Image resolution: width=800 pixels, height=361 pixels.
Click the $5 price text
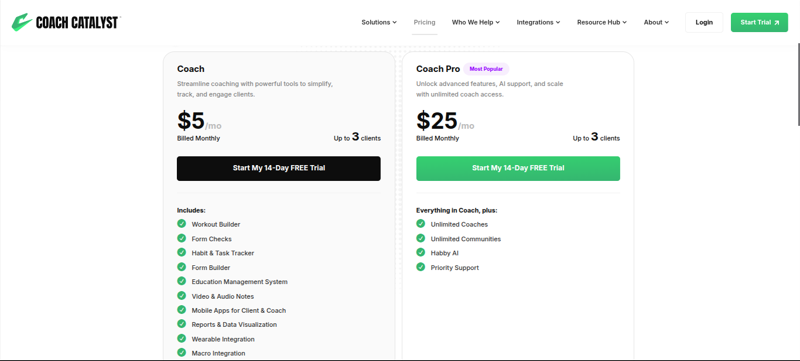click(191, 121)
